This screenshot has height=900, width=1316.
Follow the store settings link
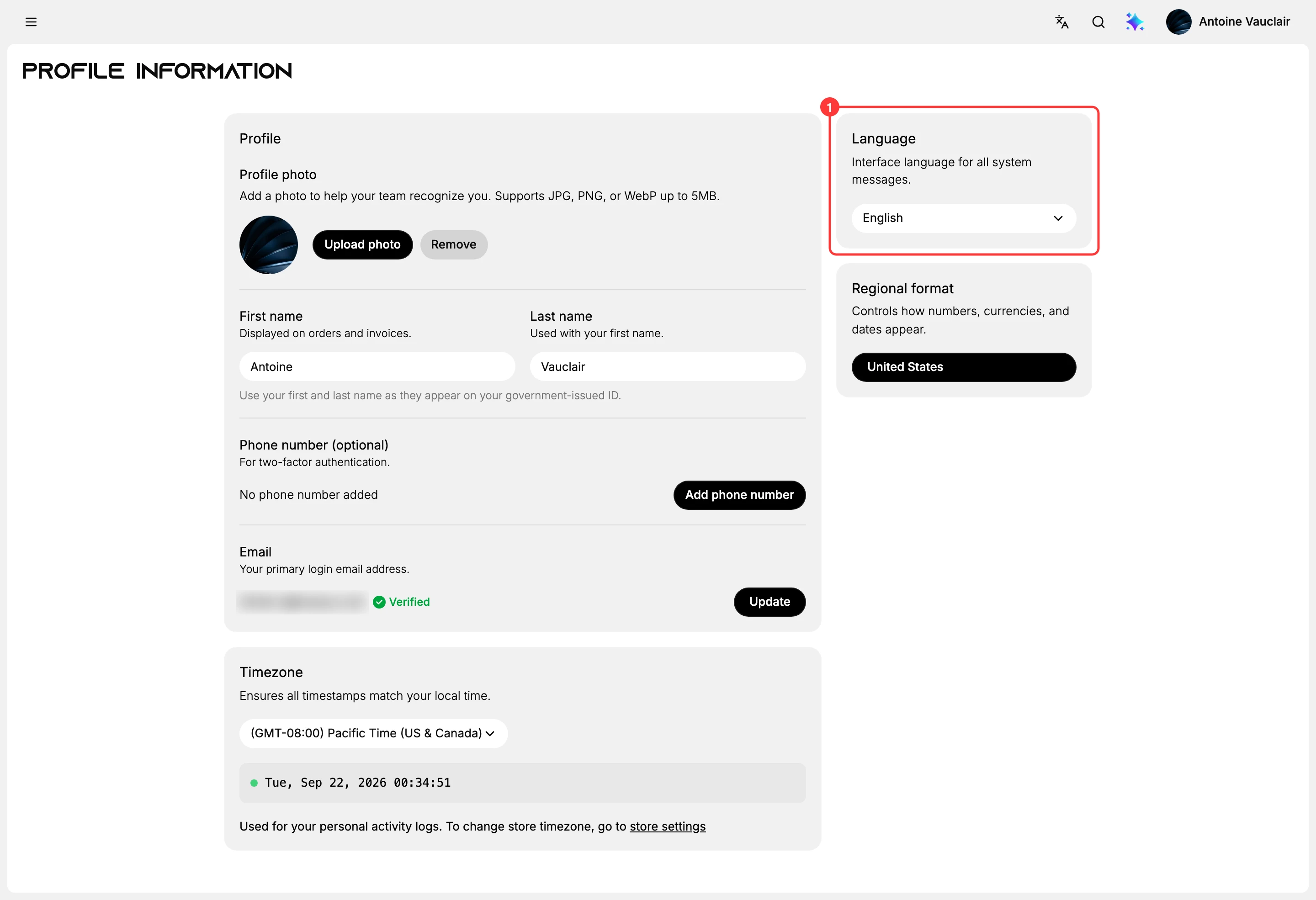pyautogui.click(x=667, y=827)
